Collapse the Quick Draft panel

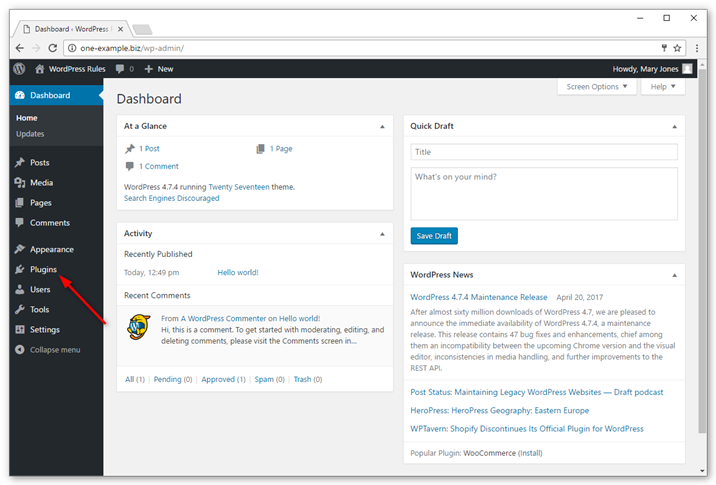coord(674,127)
